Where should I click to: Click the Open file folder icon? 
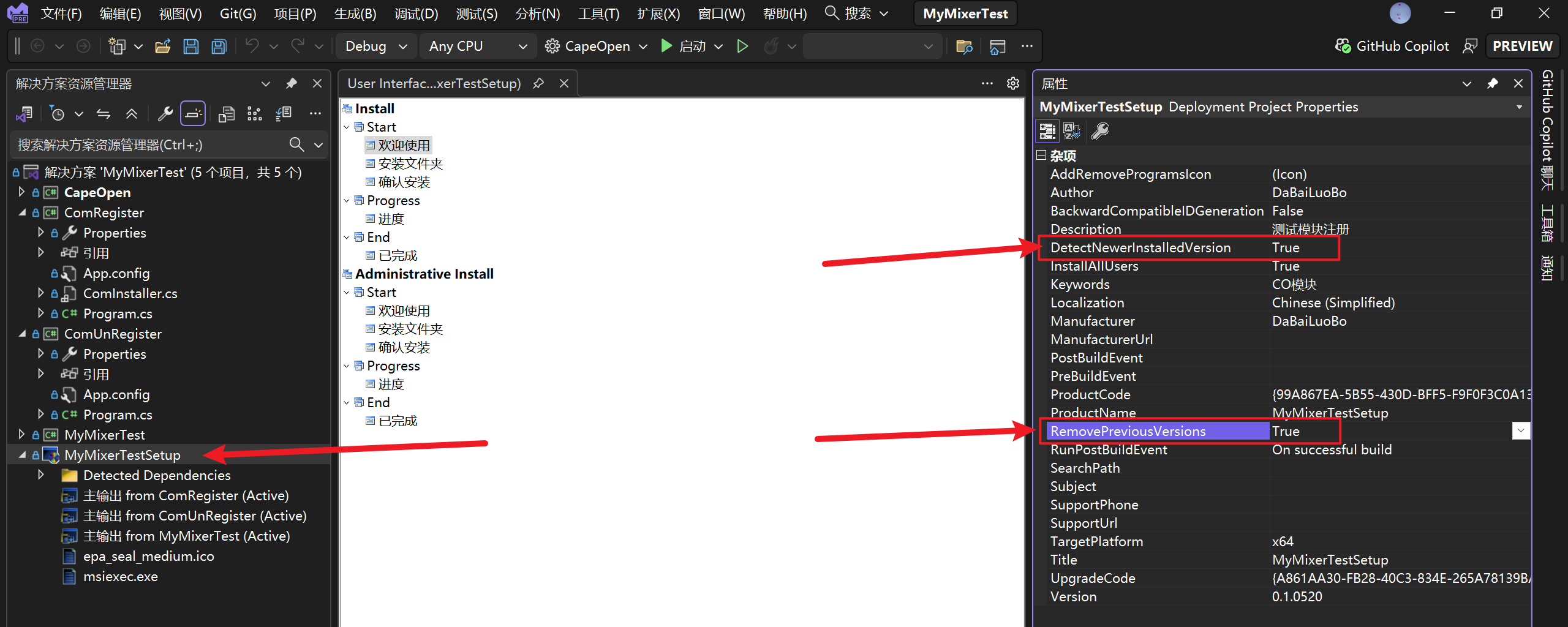click(163, 46)
